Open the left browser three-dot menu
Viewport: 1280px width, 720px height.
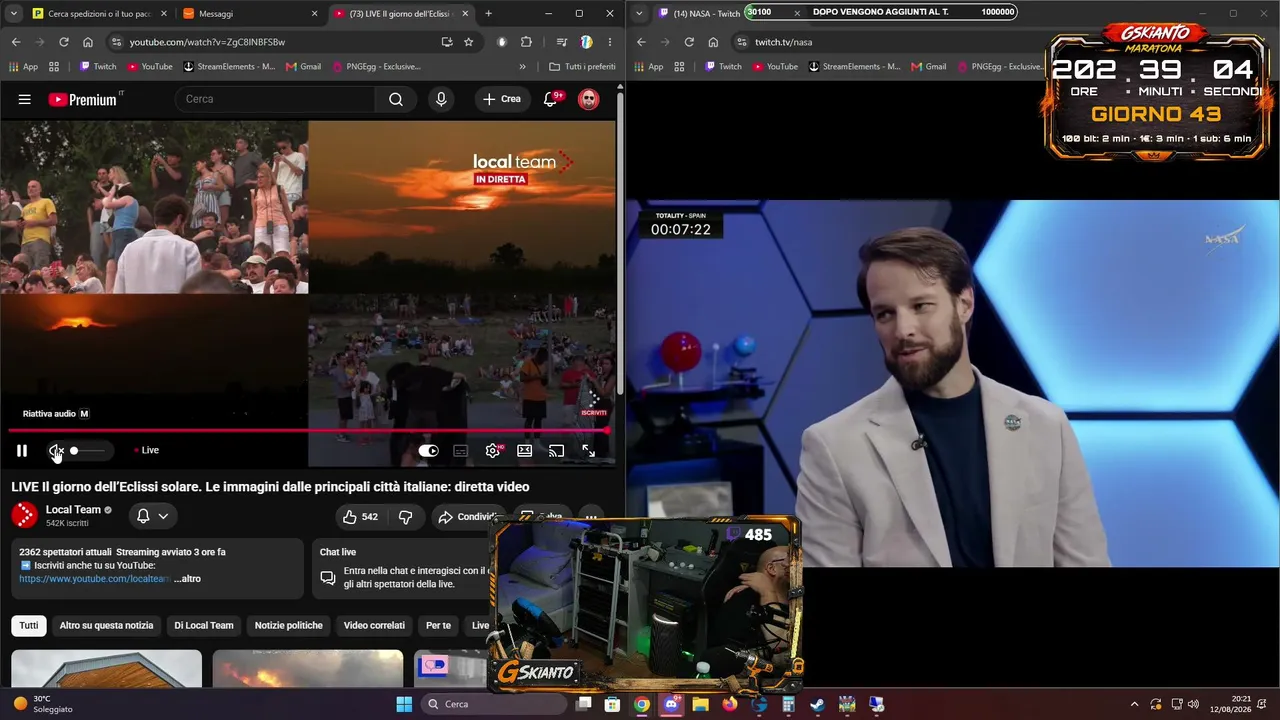(610, 42)
